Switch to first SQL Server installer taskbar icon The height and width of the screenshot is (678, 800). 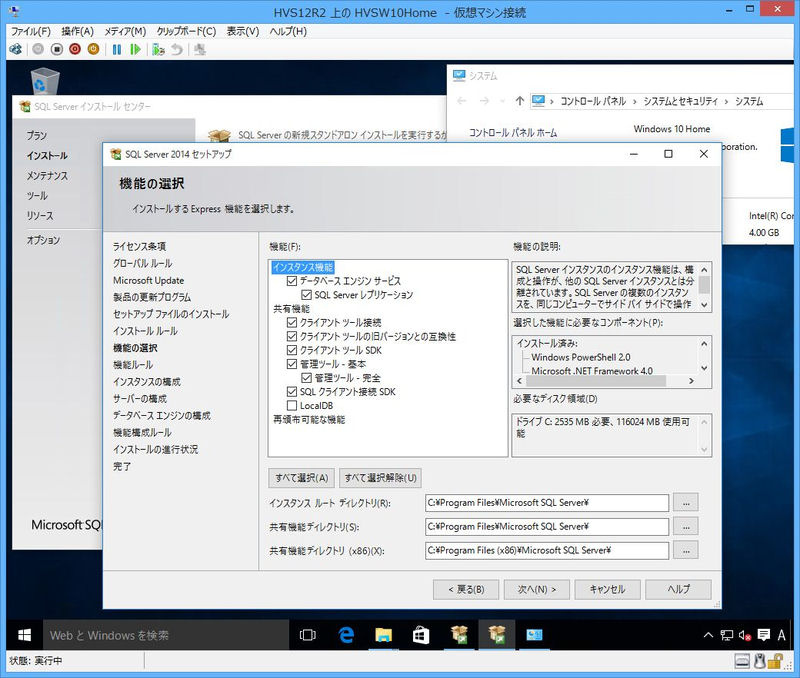(459, 635)
